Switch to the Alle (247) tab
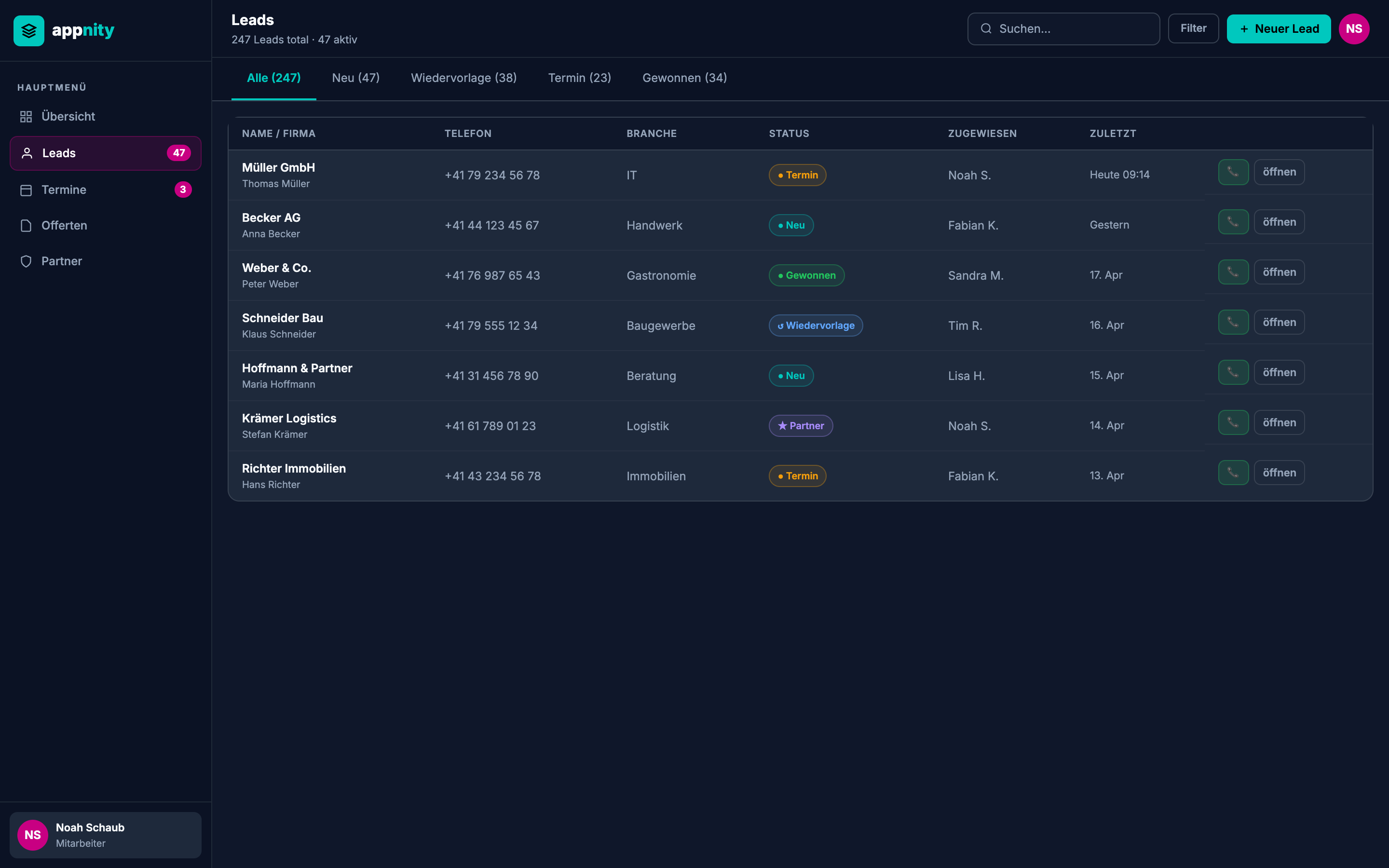The width and height of the screenshot is (1389, 868). tap(273, 78)
